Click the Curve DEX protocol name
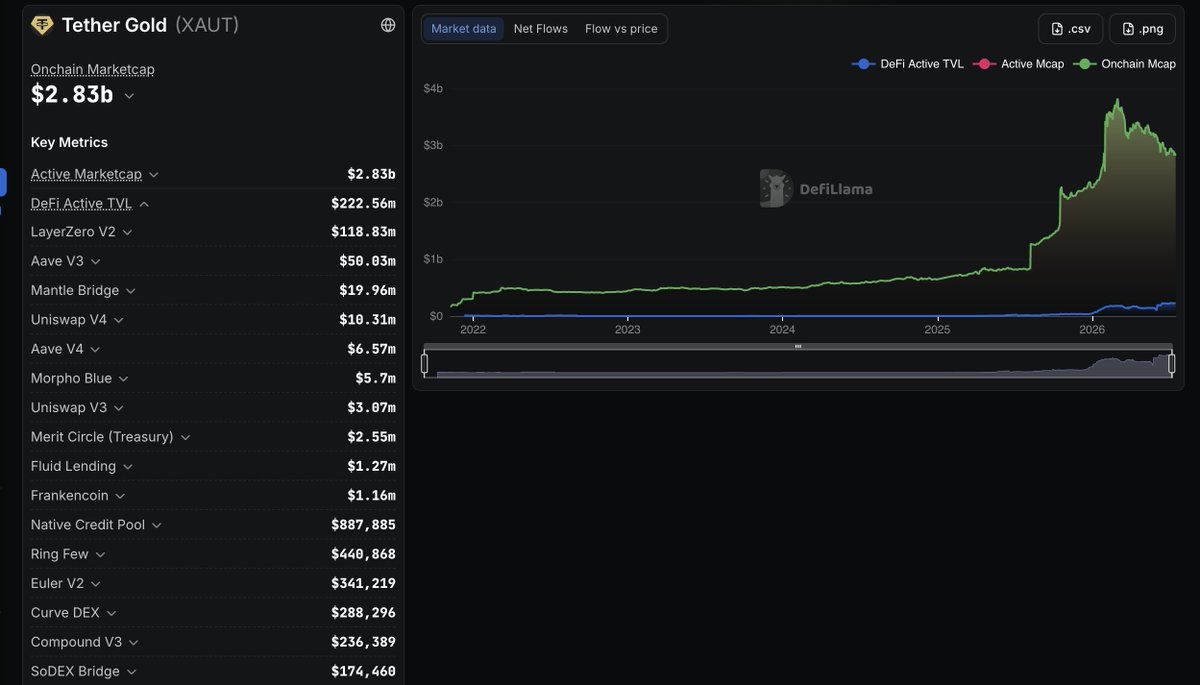 (x=65, y=613)
